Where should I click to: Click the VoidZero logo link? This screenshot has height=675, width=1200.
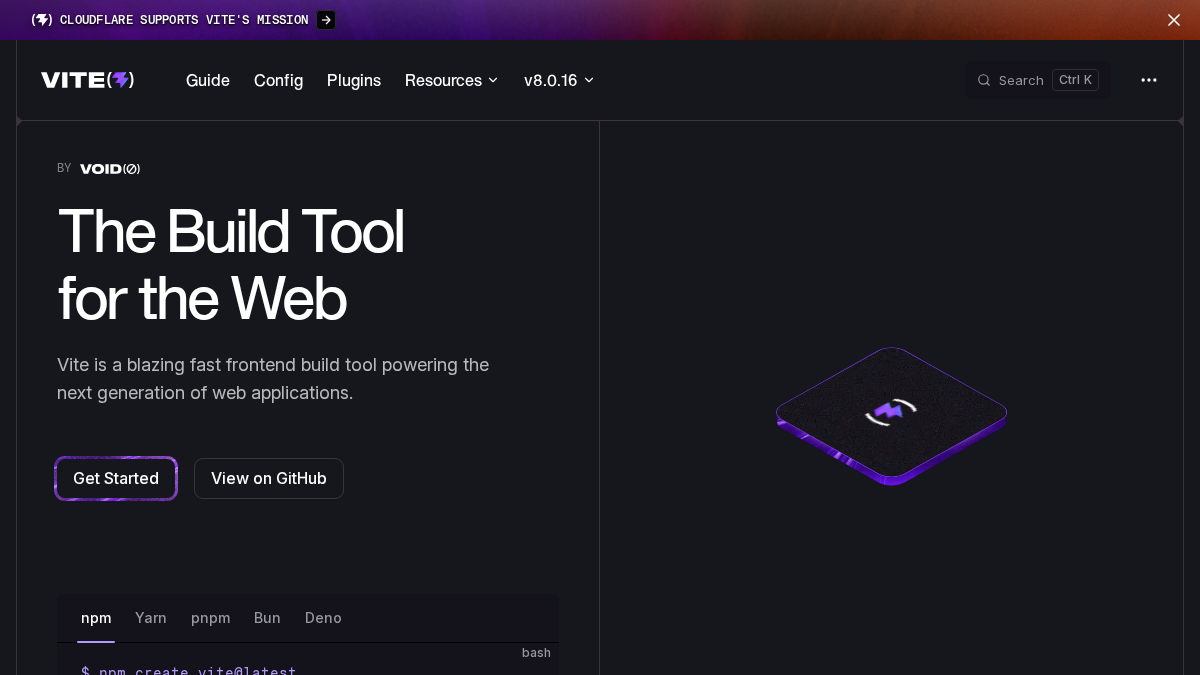[x=110, y=169]
